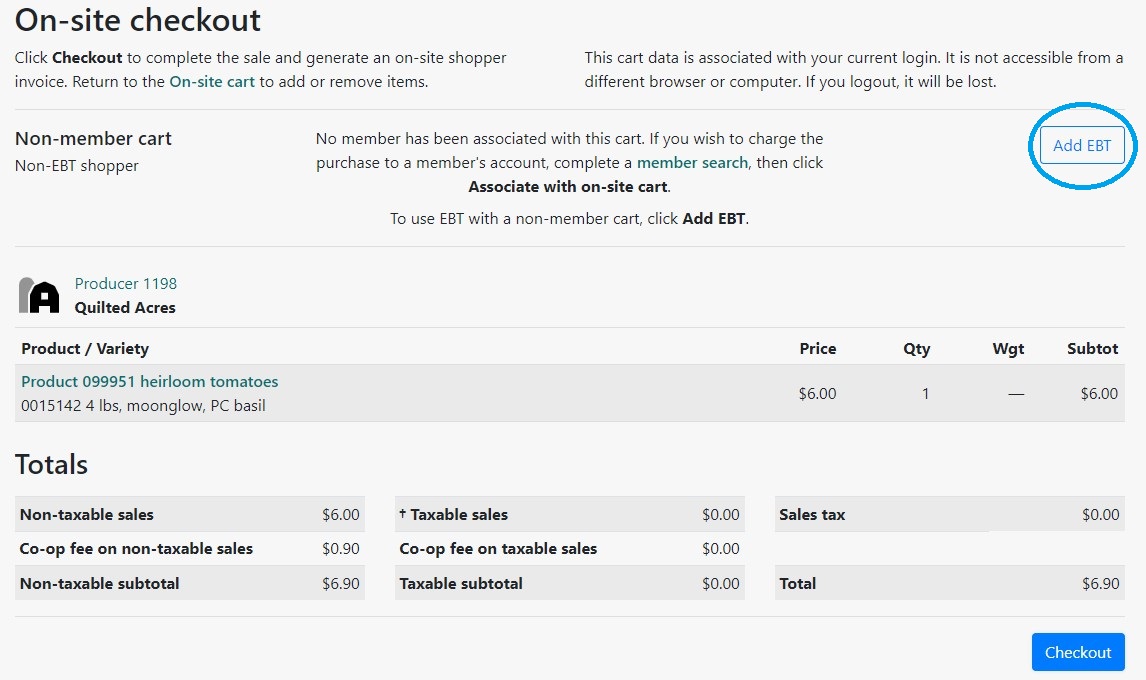Click the Price column header
The height and width of the screenshot is (680, 1146).
817,349
